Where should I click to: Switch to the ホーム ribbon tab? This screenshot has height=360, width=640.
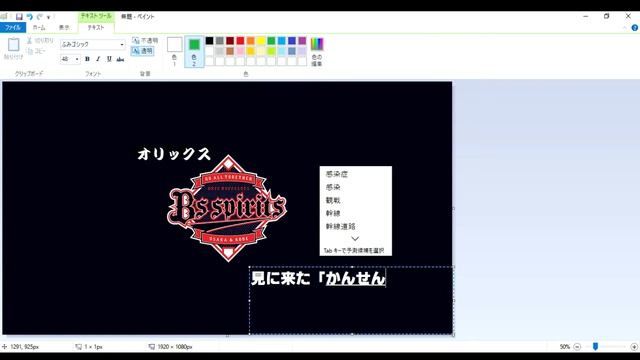click(39, 27)
